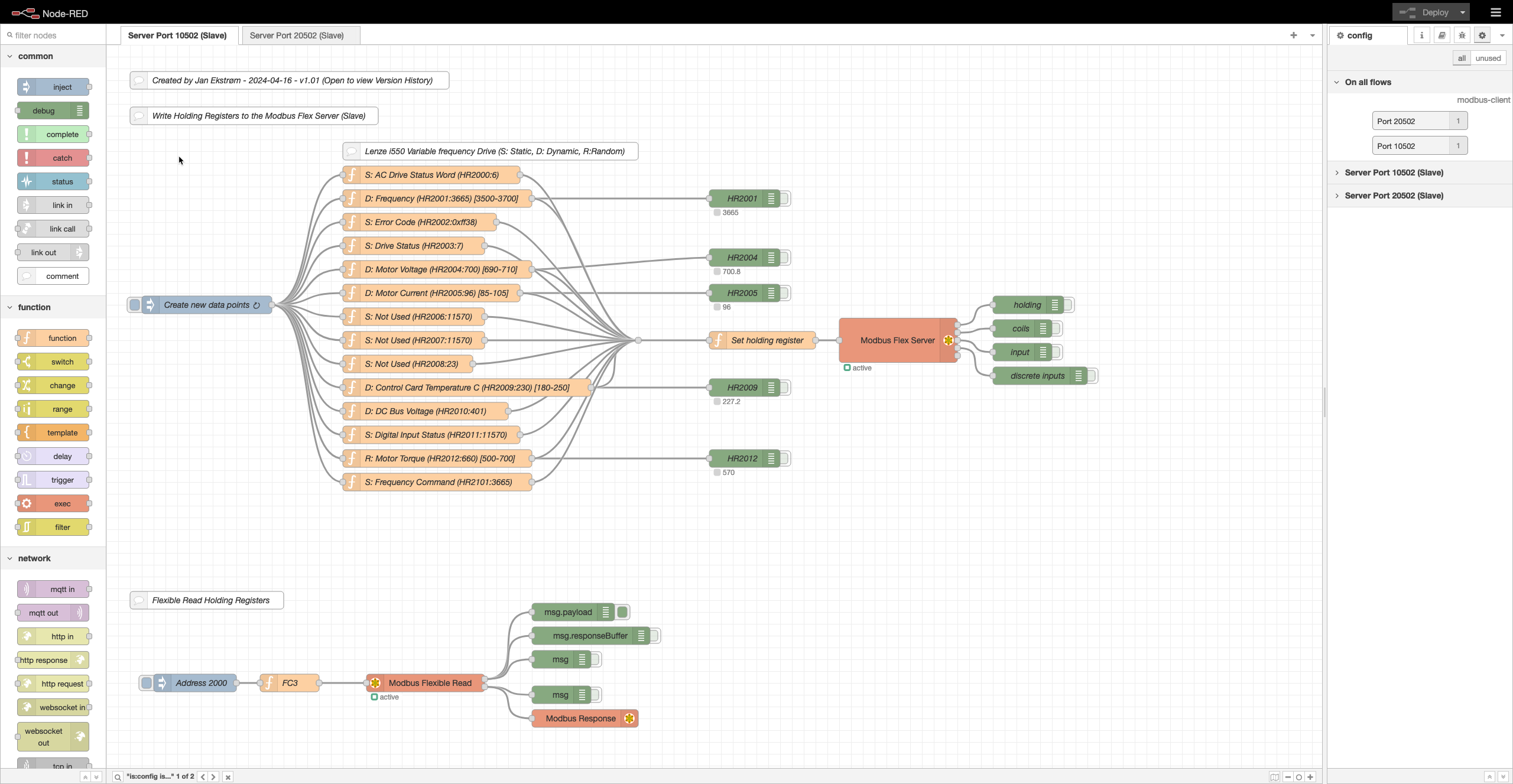This screenshot has height=784, width=1513.
Task: Collapse the network palette category
Action: (53, 558)
